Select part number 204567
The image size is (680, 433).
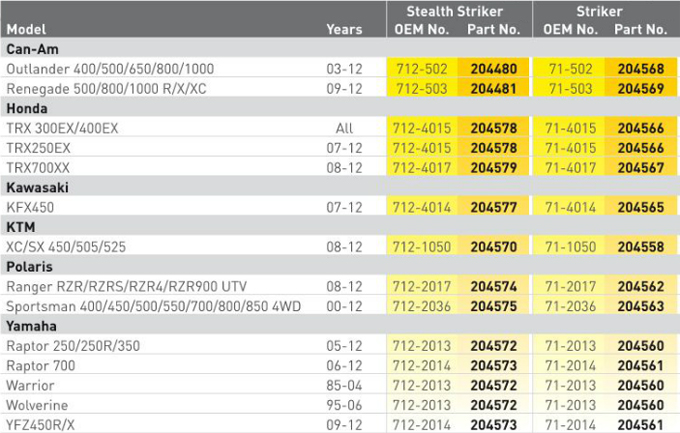641,167
